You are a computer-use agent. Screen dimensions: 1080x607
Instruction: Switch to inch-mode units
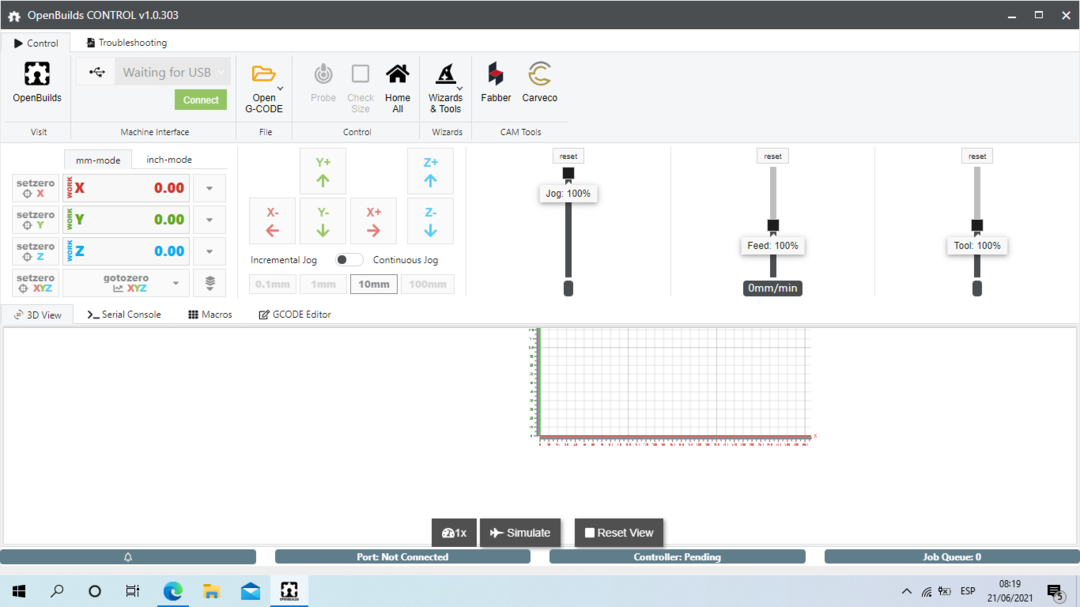169,160
